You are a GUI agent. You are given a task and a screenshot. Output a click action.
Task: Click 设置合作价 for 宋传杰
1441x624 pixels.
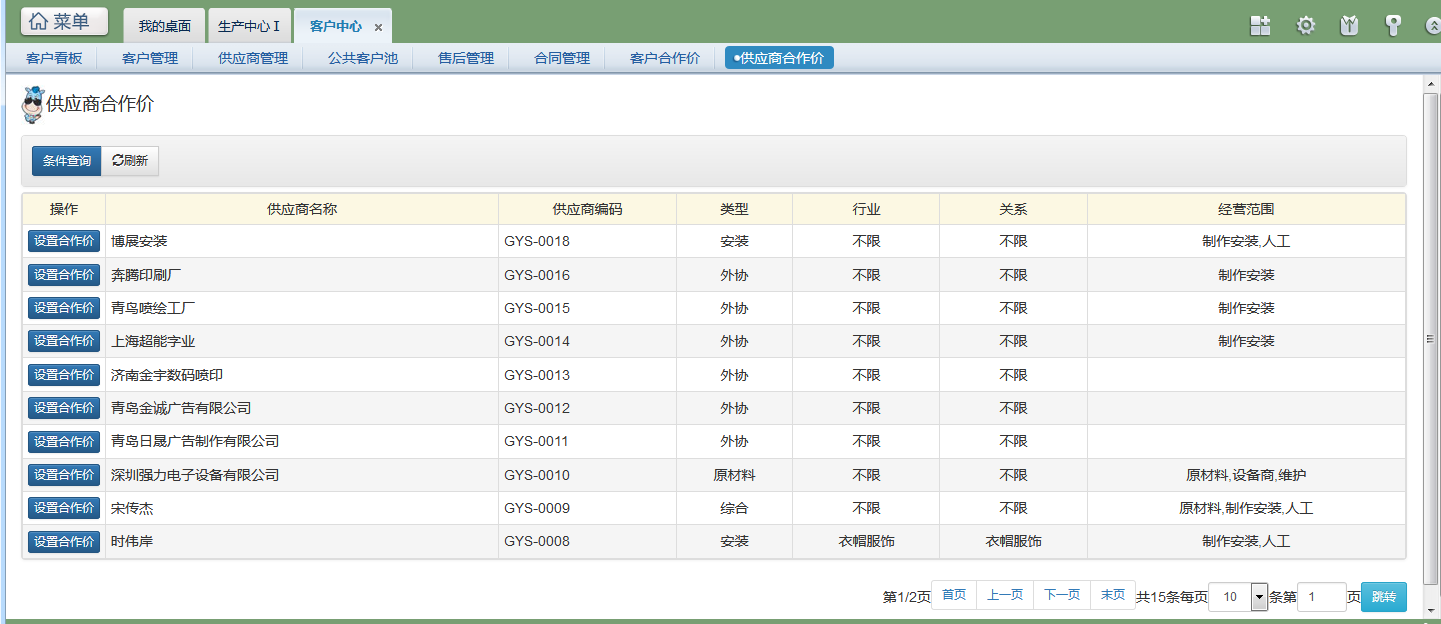click(x=64, y=508)
